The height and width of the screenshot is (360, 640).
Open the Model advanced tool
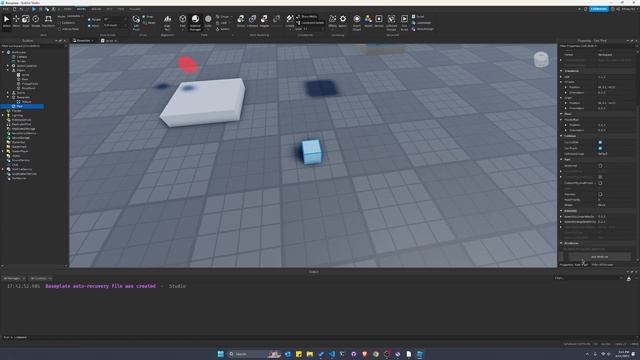point(368,21)
